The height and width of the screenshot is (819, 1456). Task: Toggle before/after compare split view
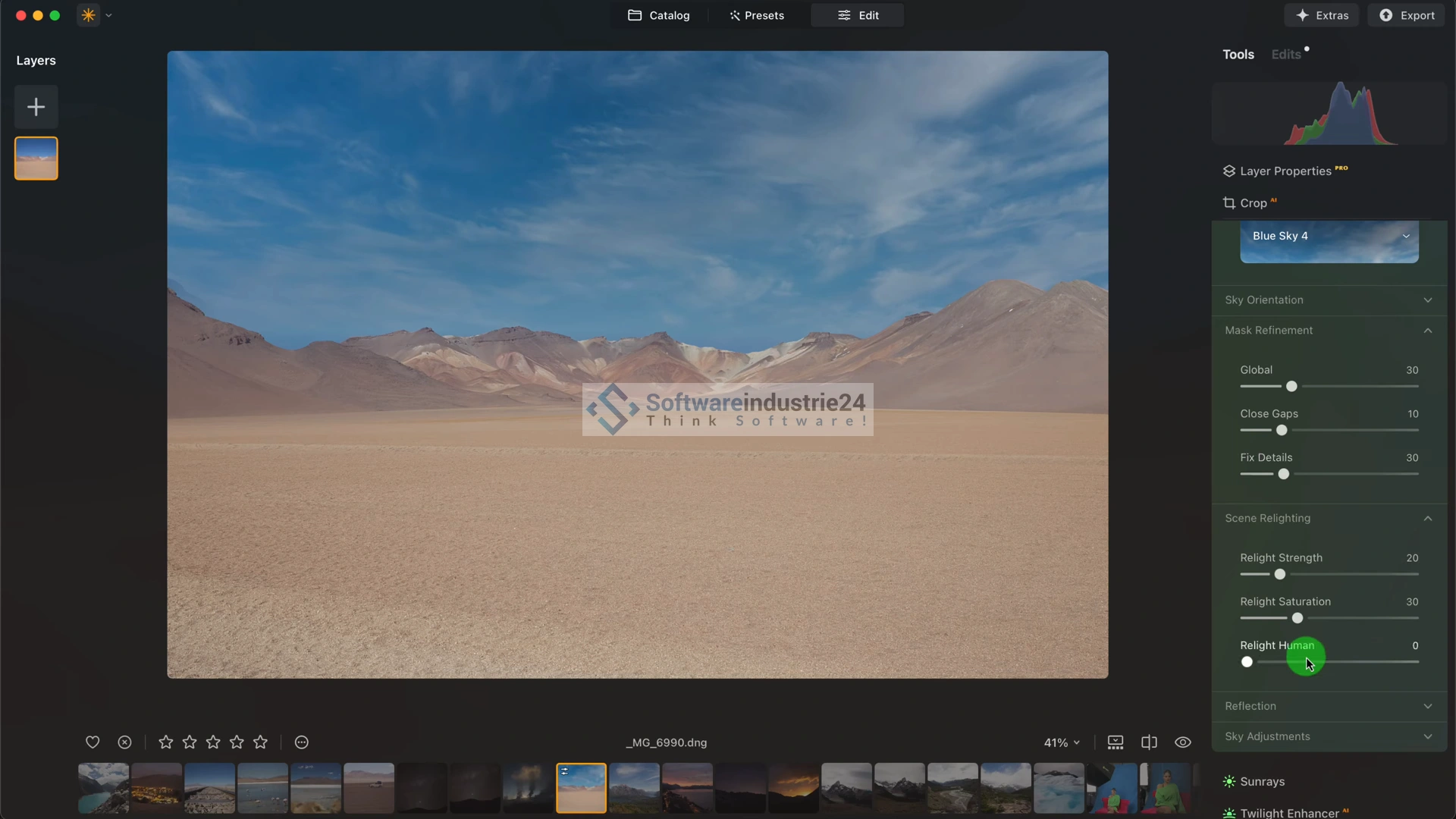pyautogui.click(x=1150, y=742)
